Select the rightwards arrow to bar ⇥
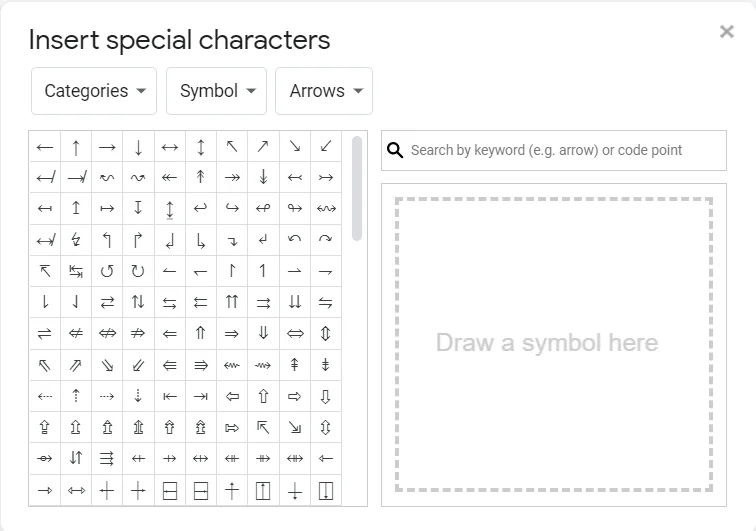The image size is (756, 531). coord(201,396)
